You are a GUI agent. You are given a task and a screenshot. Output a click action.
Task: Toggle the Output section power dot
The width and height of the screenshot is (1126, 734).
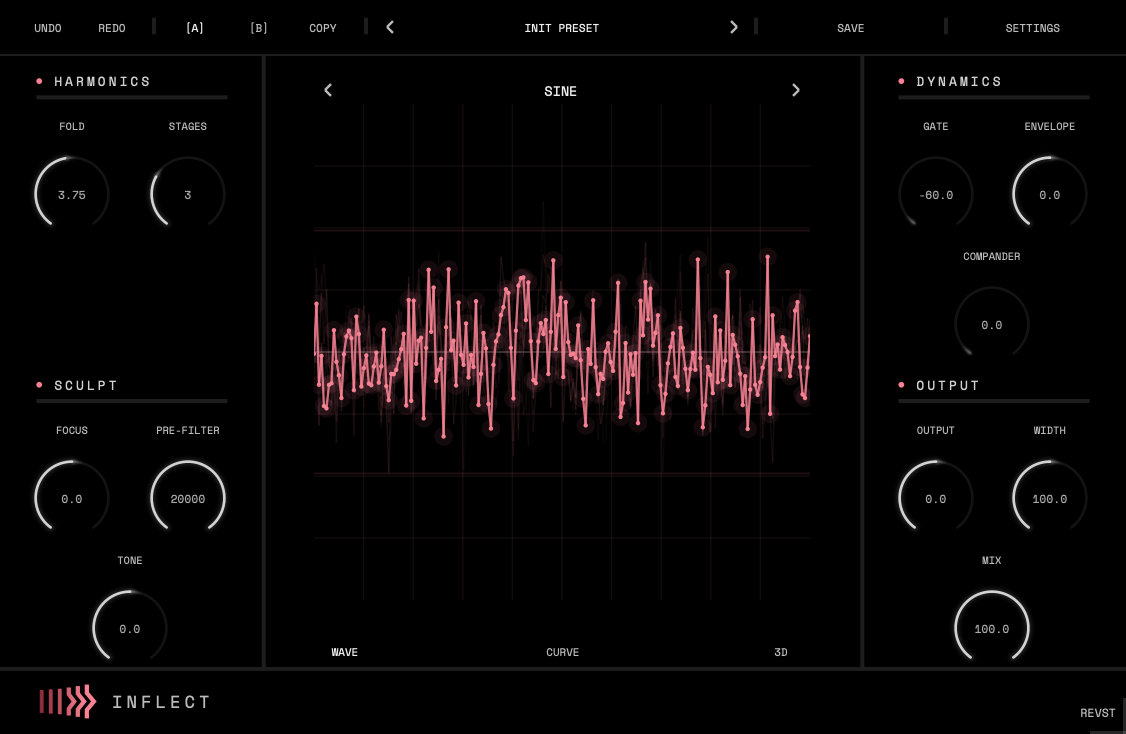[x=901, y=385]
